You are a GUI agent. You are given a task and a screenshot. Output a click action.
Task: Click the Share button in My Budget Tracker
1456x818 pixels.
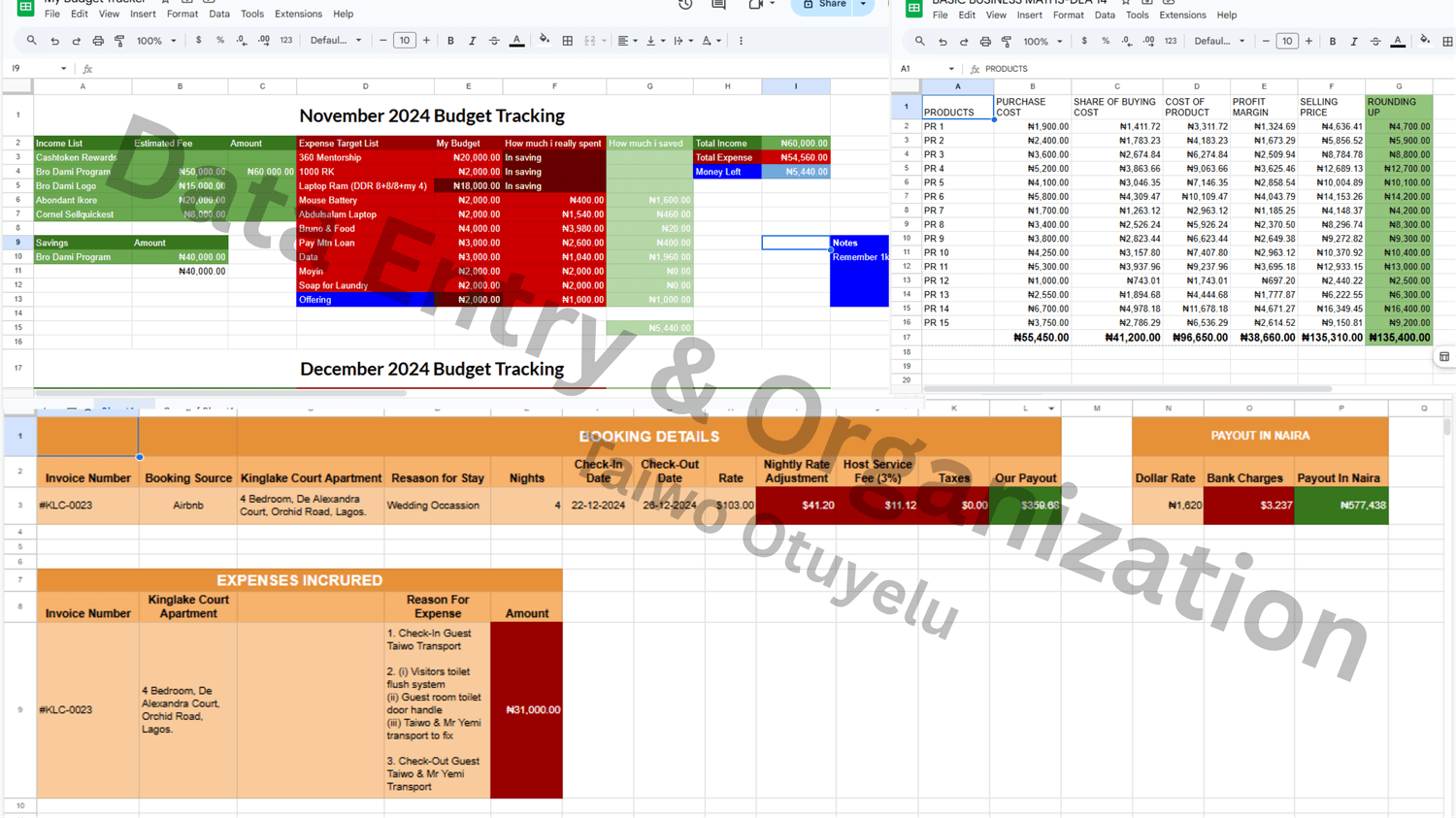click(x=824, y=5)
